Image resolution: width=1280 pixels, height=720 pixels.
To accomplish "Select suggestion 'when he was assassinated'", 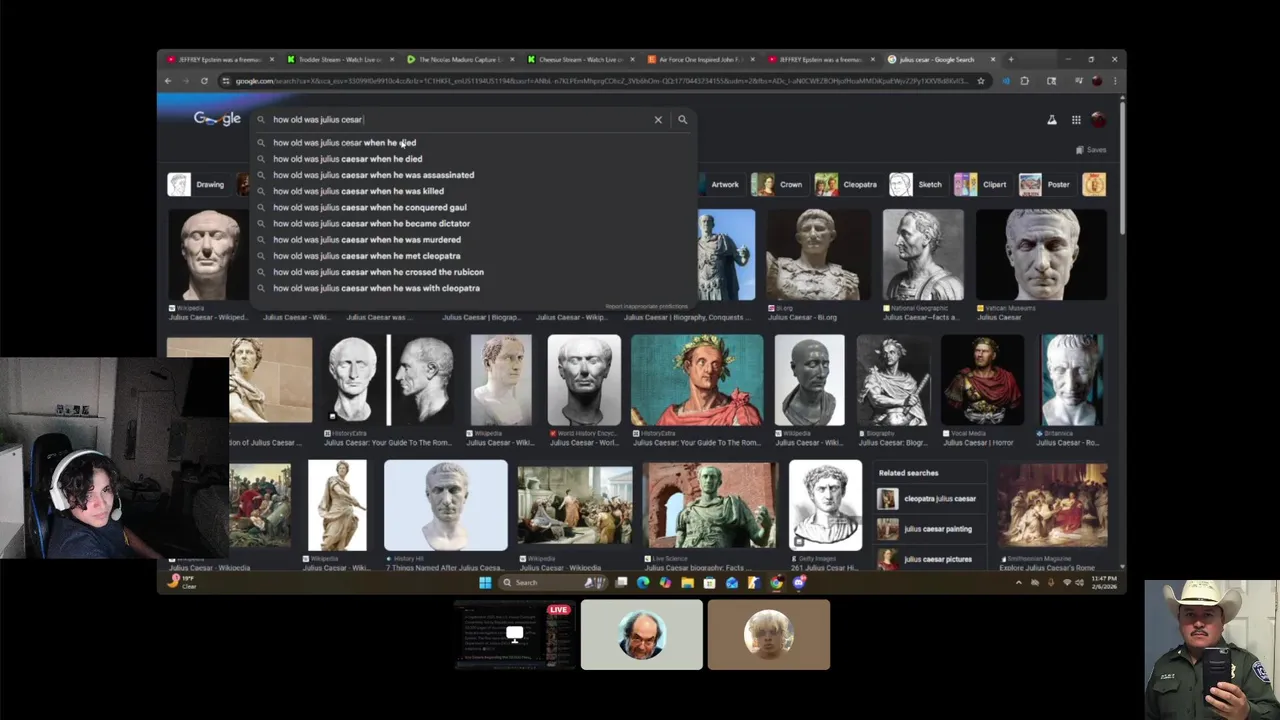I will 373,175.
